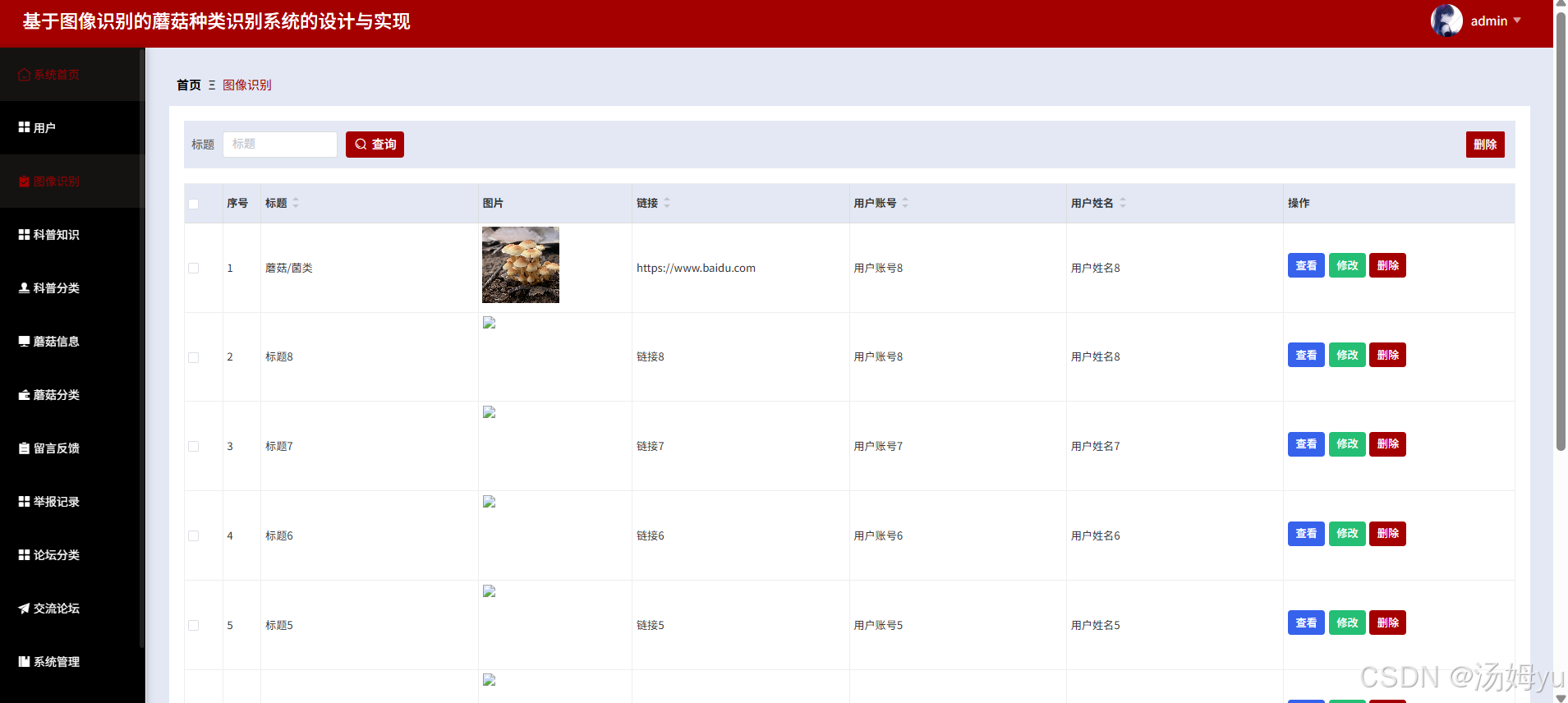Open the 科普知识 menu label

coord(57,235)
